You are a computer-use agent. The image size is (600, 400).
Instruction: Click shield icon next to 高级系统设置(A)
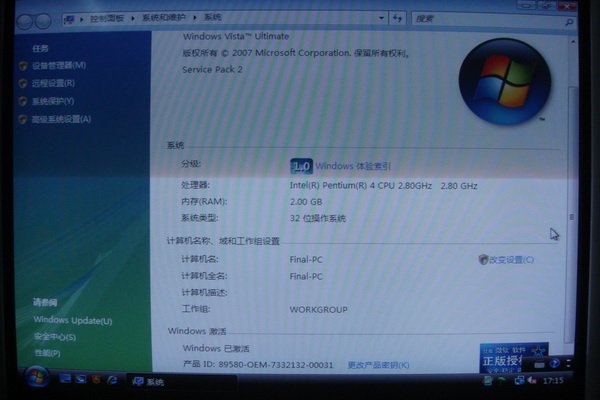coord(23,119)
